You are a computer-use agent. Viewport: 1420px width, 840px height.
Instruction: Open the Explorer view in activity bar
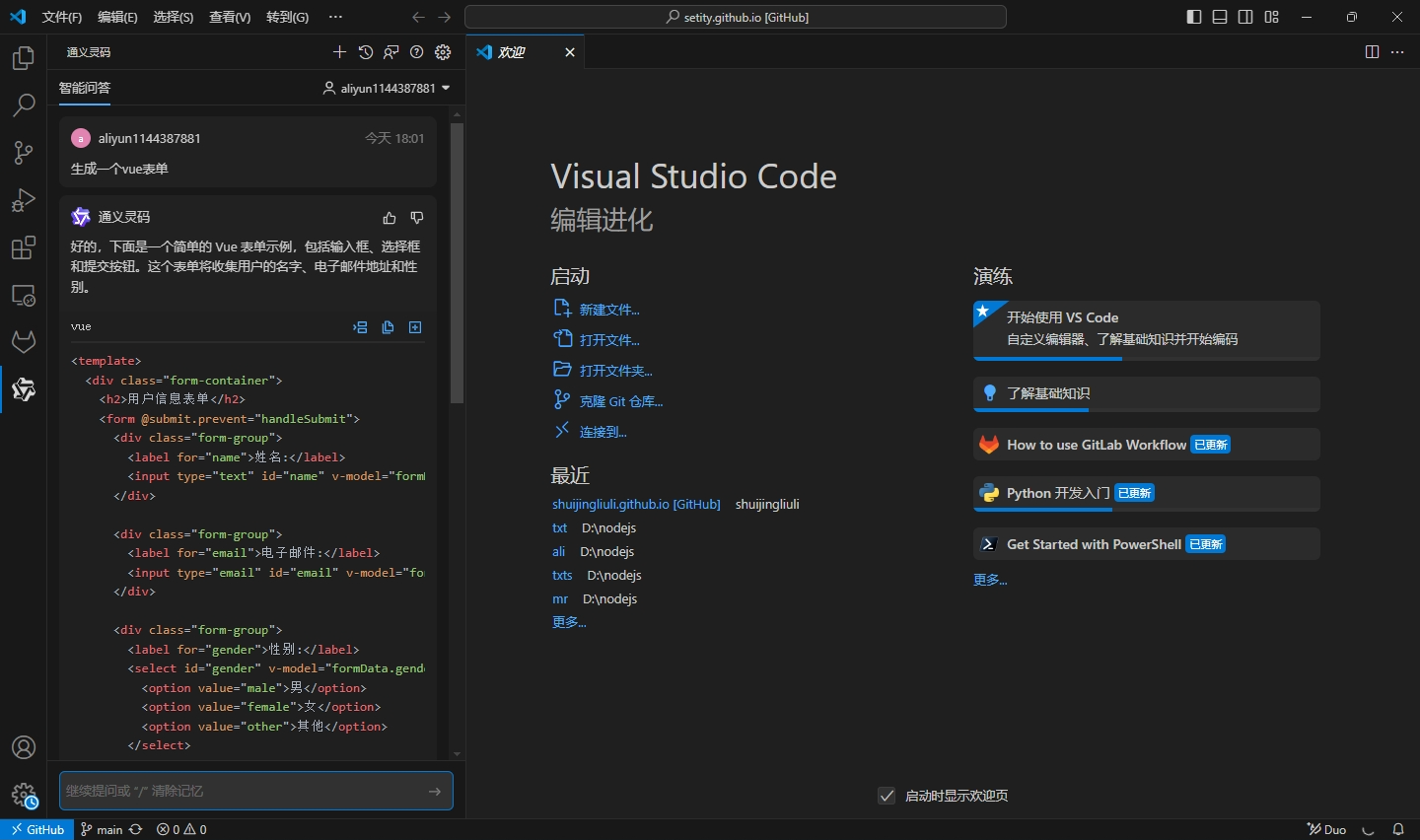(x=24, y=58)
